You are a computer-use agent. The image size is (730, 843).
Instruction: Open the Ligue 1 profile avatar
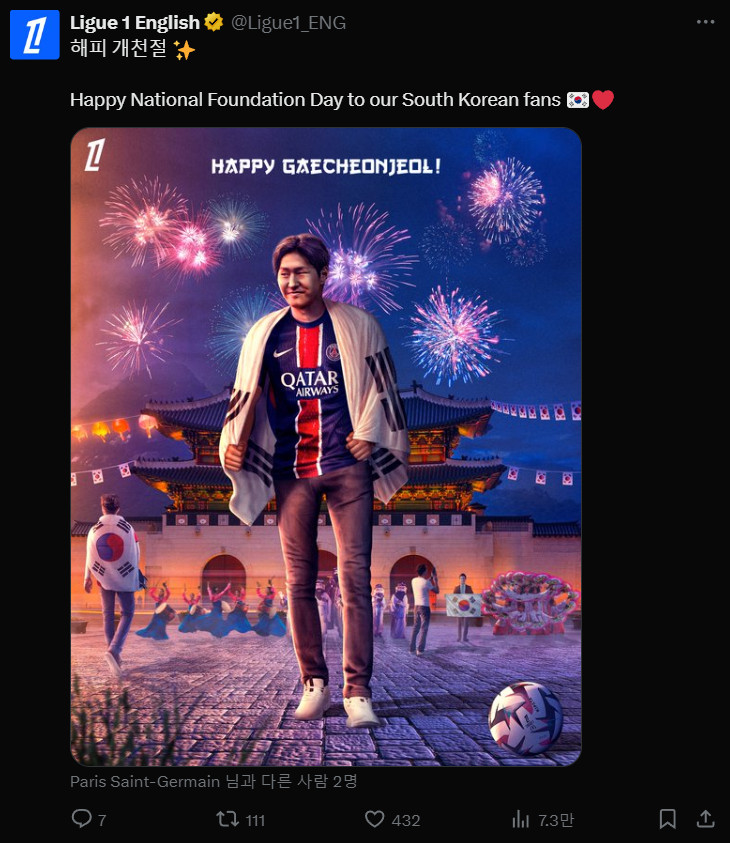pos(35,35)
